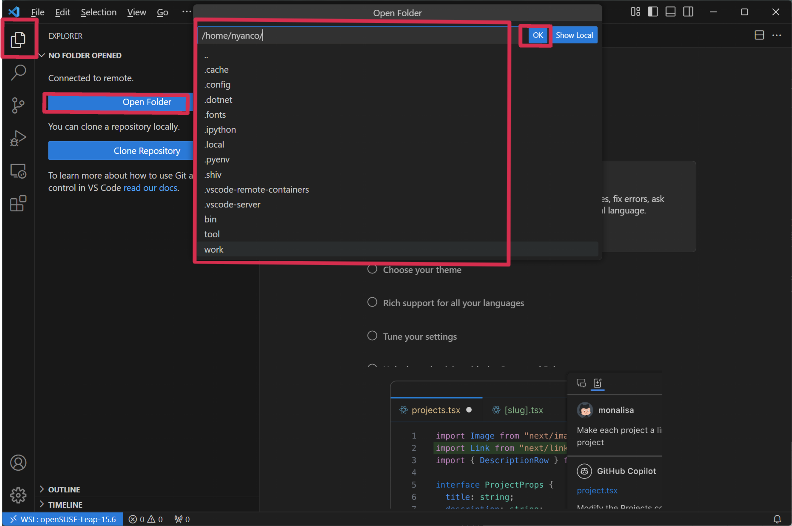Image resolution: width=792 pixels, height=526 pixels.
Task: Open the View menu
Action: [136, 12]
